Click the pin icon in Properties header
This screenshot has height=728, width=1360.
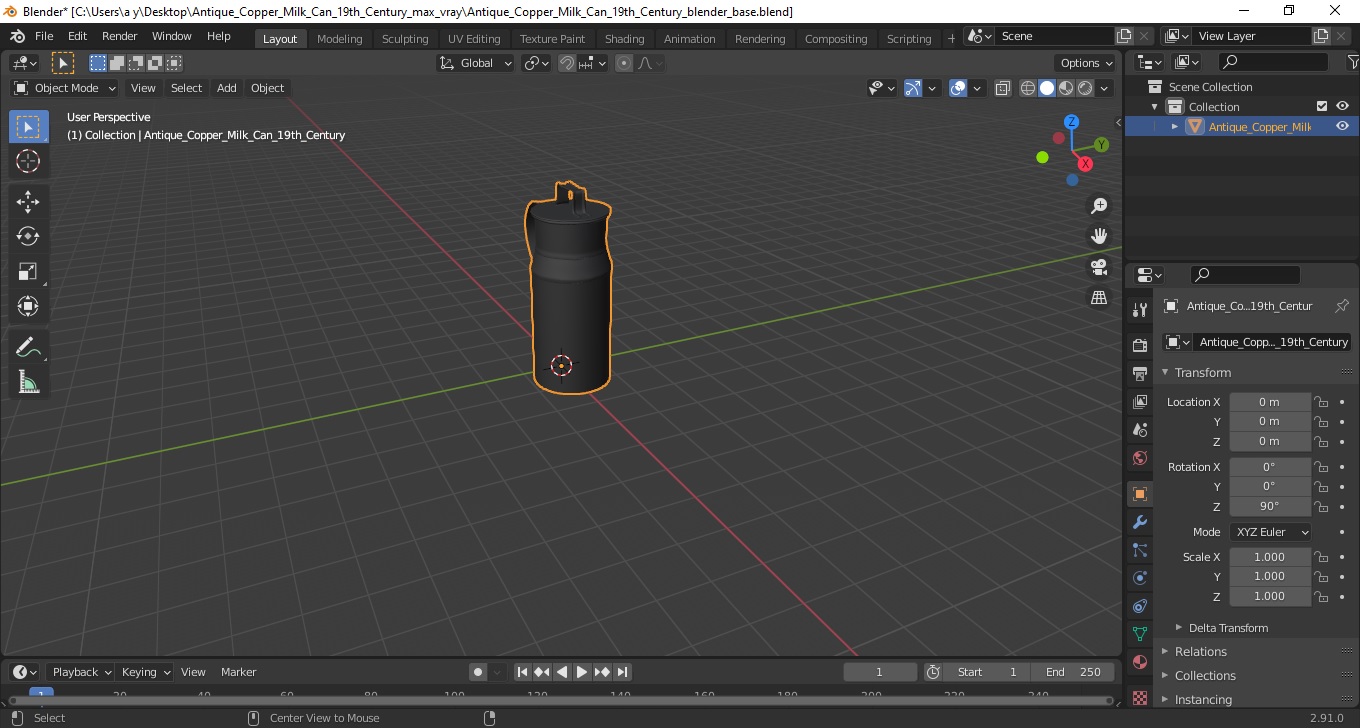(x=1342, y=306)
